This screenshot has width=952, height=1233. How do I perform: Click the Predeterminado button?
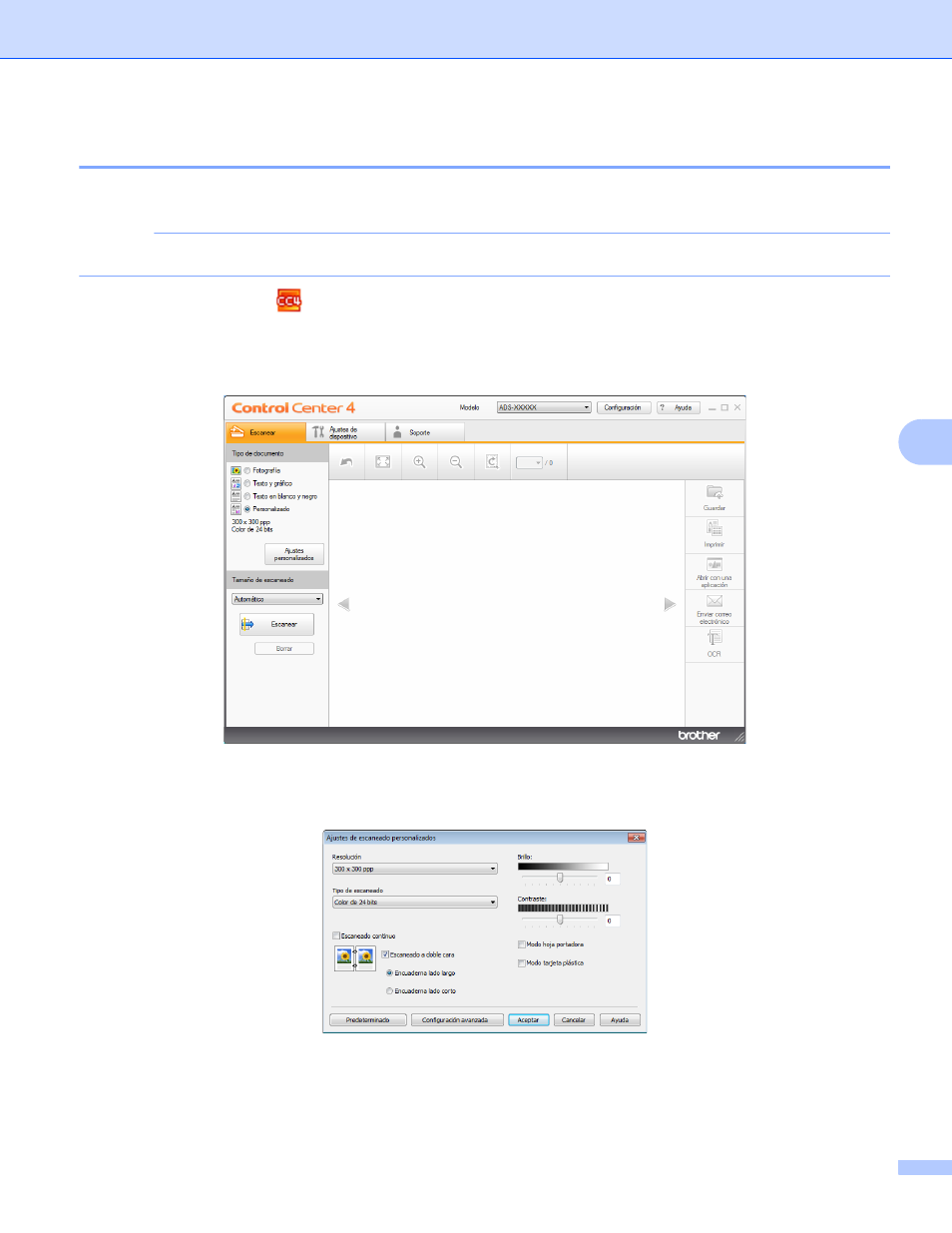(x=368, y=1020)
